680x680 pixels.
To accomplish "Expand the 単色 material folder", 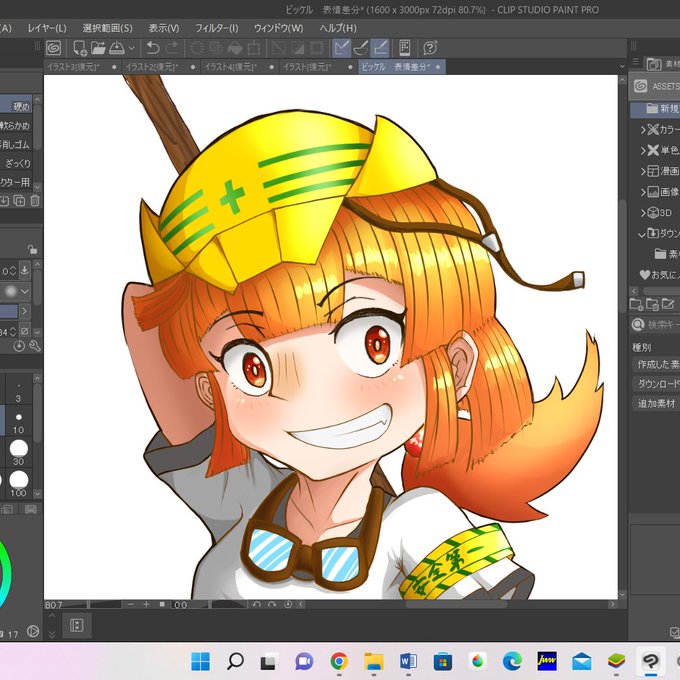I will coord(643,150).
